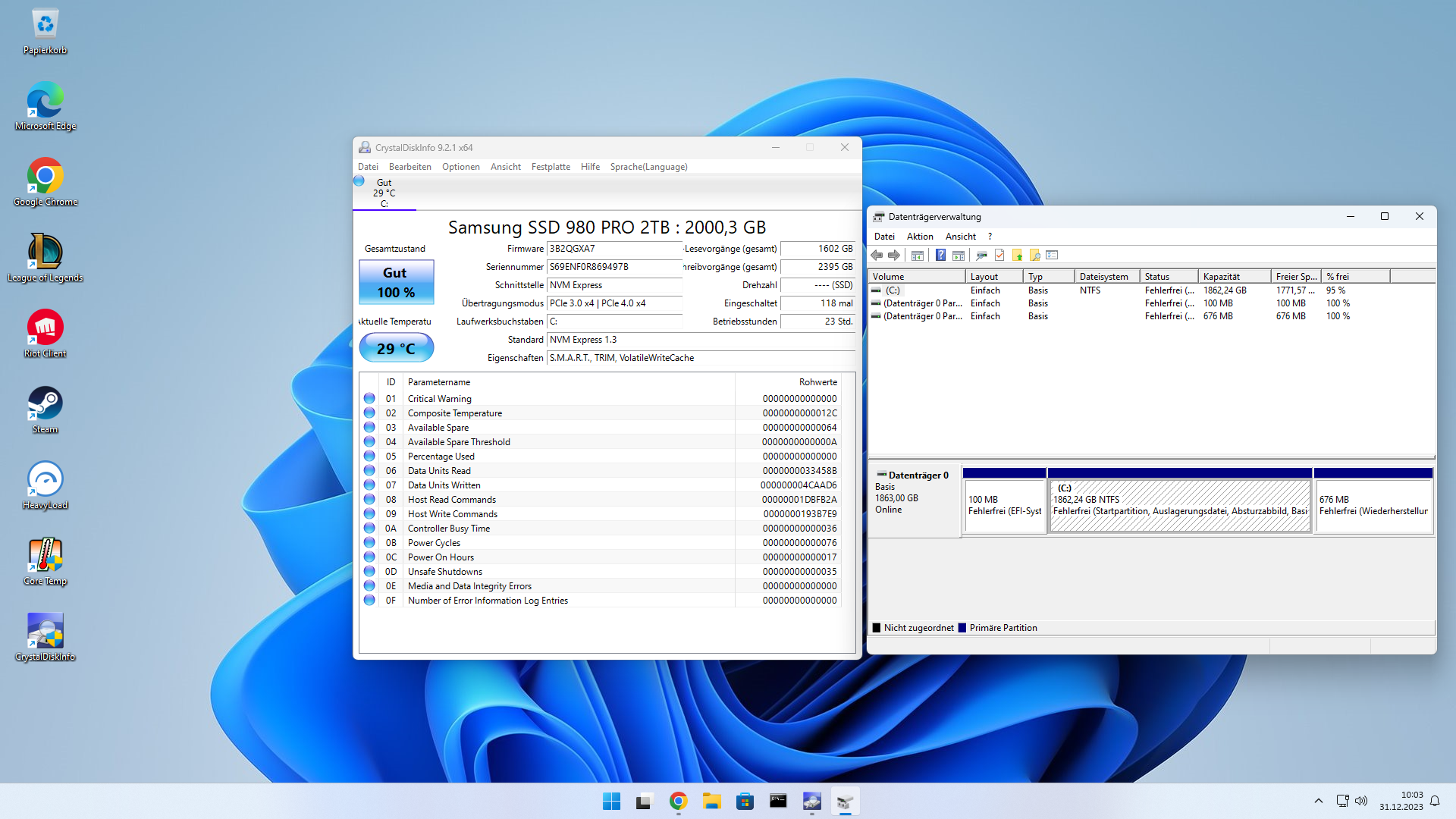The height and width of the screenshot is (819, 1456).
Task: Click Google Chrome icon in the taskbar
Action: pos(678,802)
